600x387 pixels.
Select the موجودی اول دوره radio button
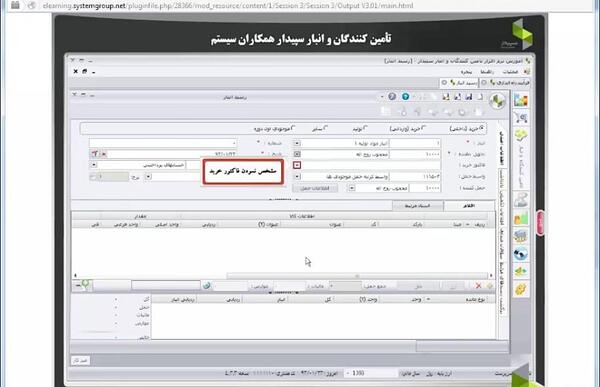(293, 127)
